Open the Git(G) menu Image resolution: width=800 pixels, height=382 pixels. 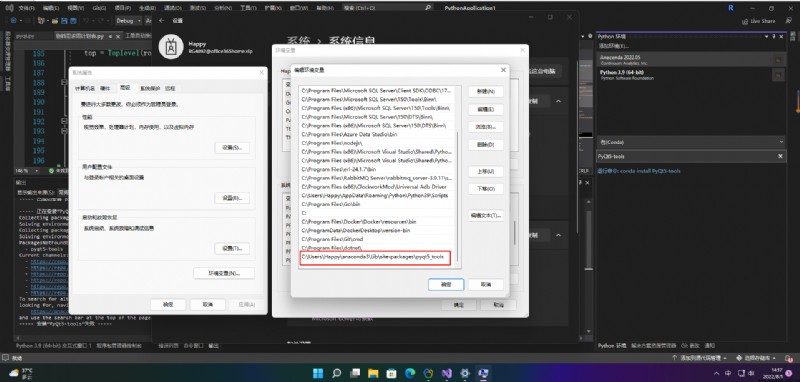99,8
